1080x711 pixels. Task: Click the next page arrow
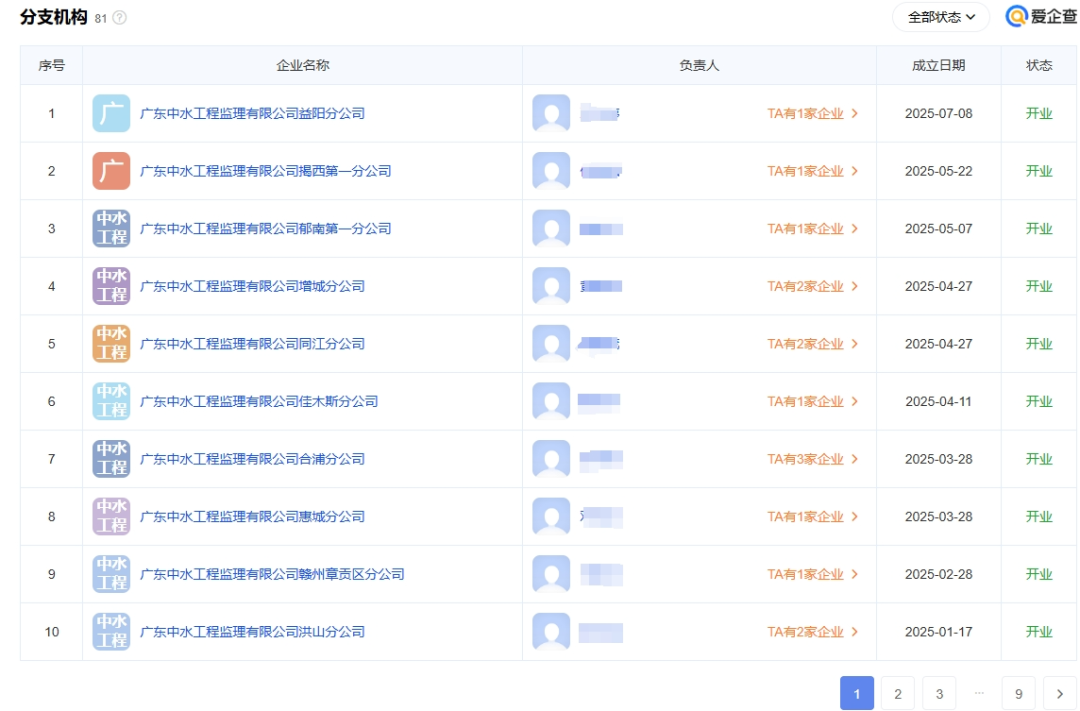point(1059,693)
